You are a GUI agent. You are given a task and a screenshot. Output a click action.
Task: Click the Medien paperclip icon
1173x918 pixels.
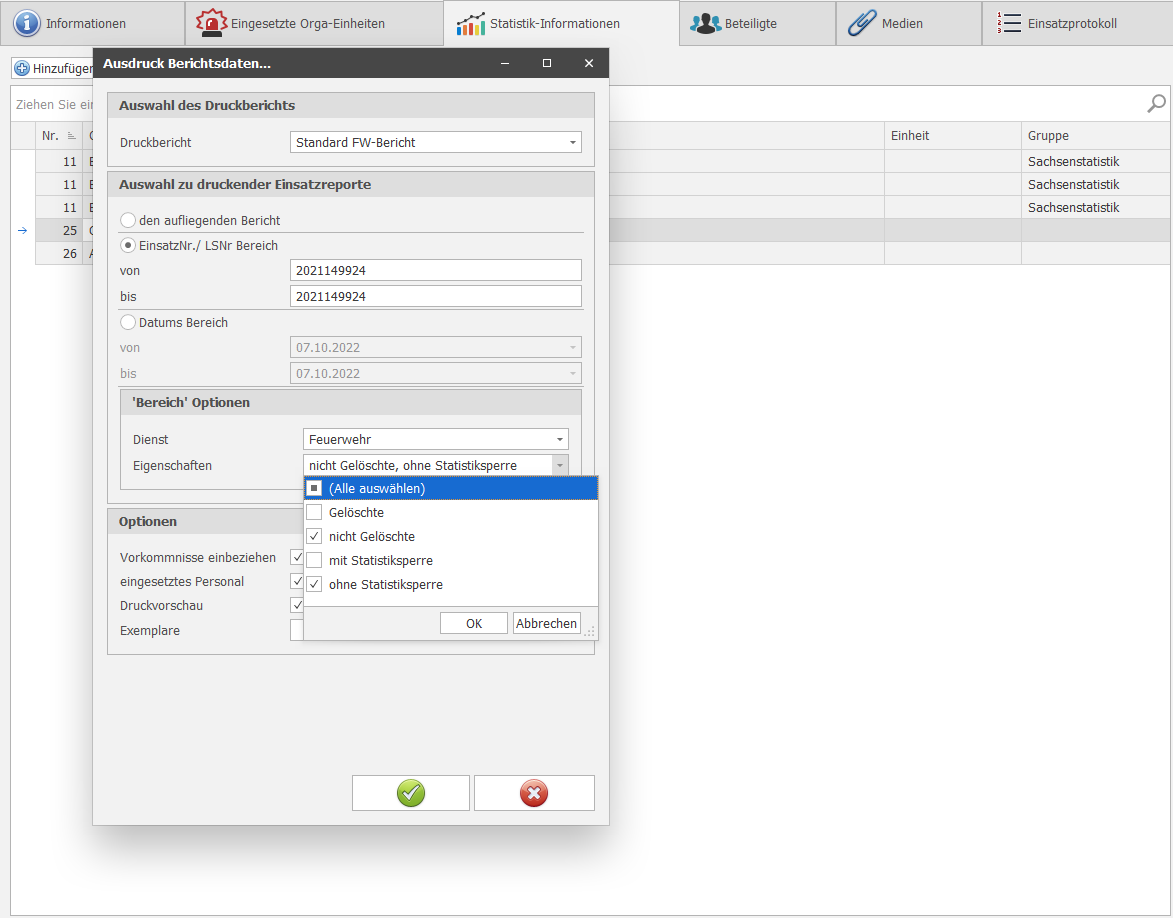861,23
